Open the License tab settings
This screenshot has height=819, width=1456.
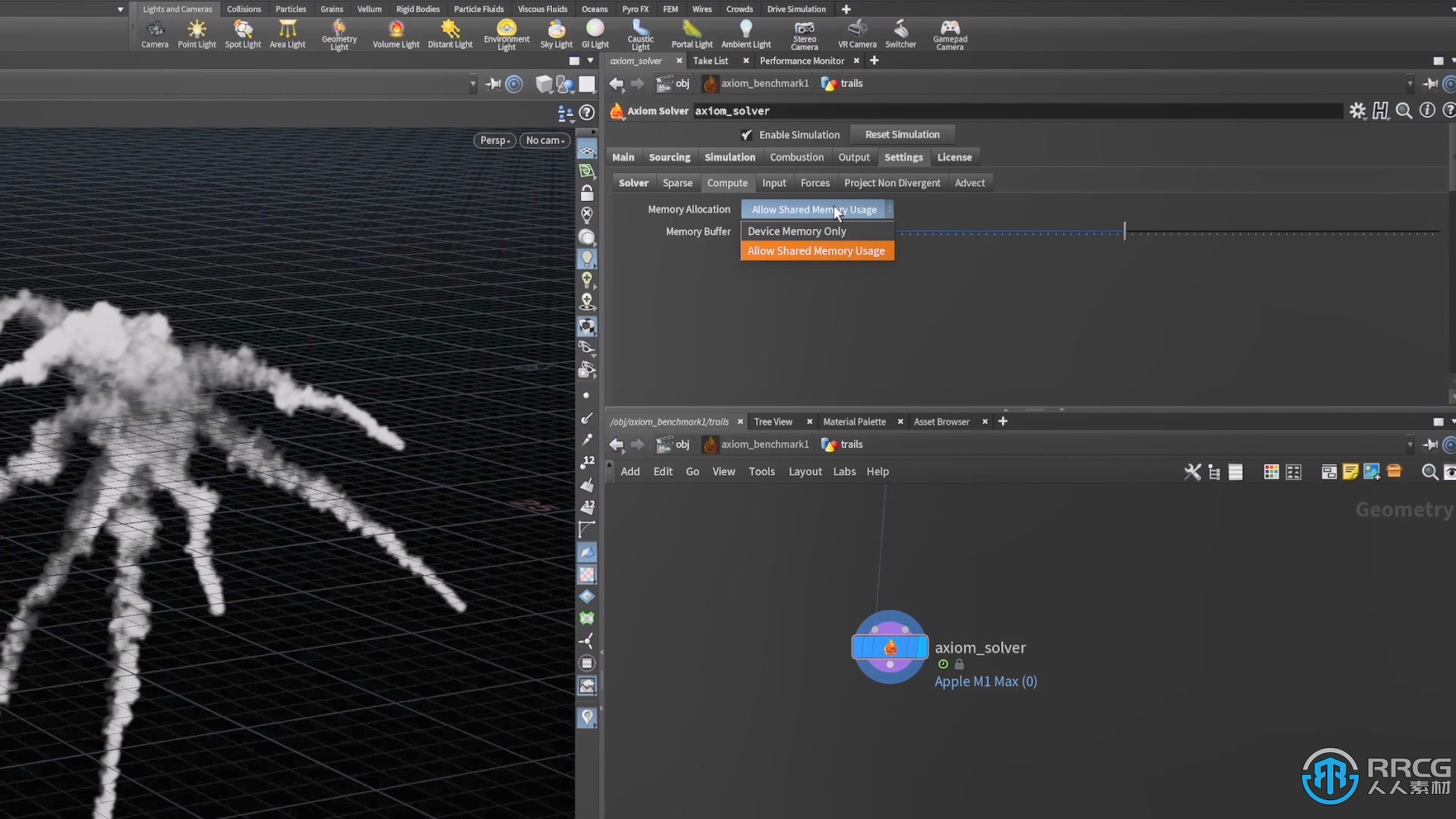point(954,157)
